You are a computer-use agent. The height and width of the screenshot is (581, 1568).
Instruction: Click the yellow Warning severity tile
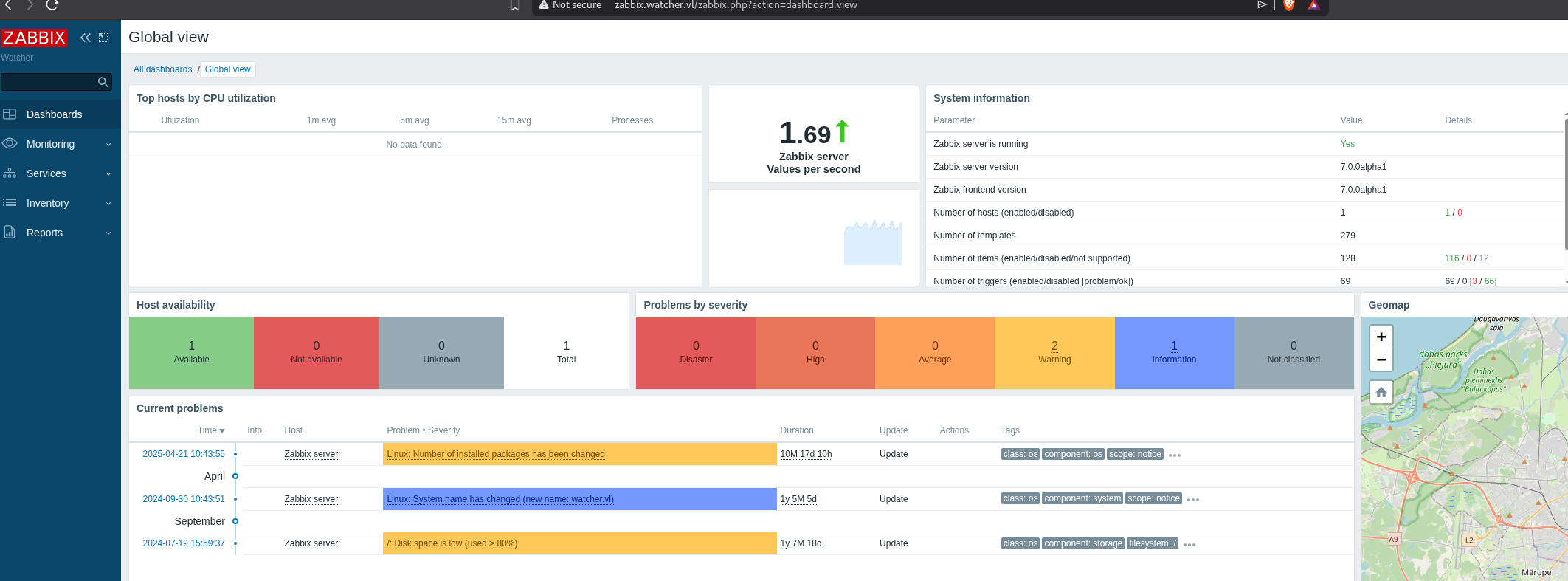point(1054,353)
